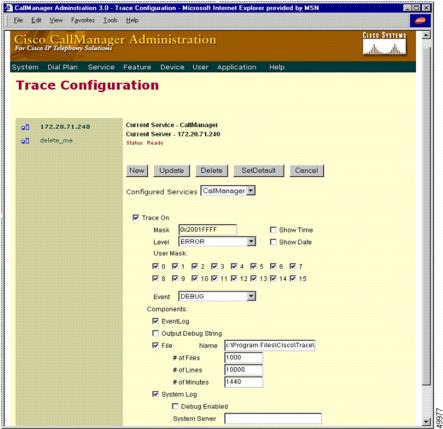
Task: Click the # of Files field
Action: pos(243,358)
